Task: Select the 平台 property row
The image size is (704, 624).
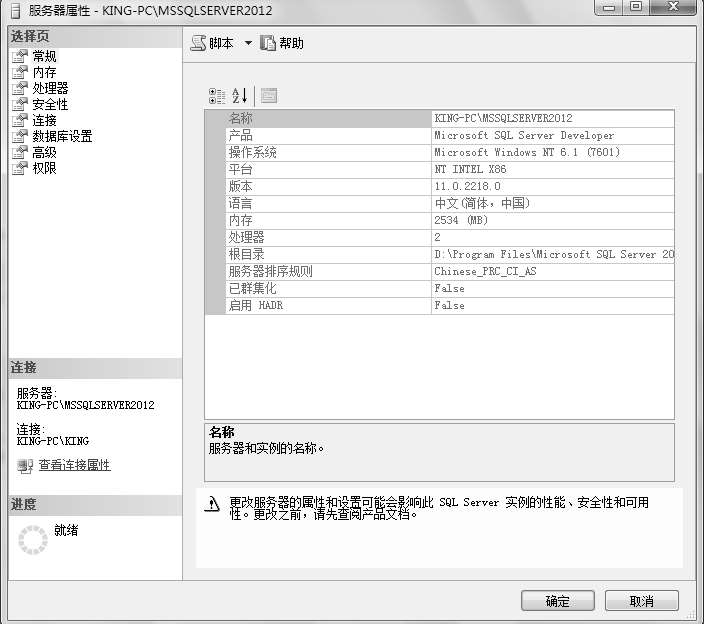Action: pos(449,170)
